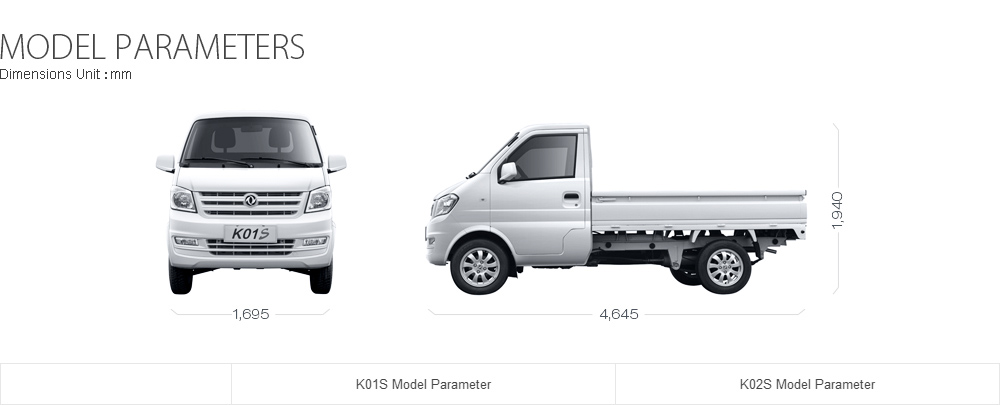
Task: Click the cab side window on side view
Action: tap(543, 157)
